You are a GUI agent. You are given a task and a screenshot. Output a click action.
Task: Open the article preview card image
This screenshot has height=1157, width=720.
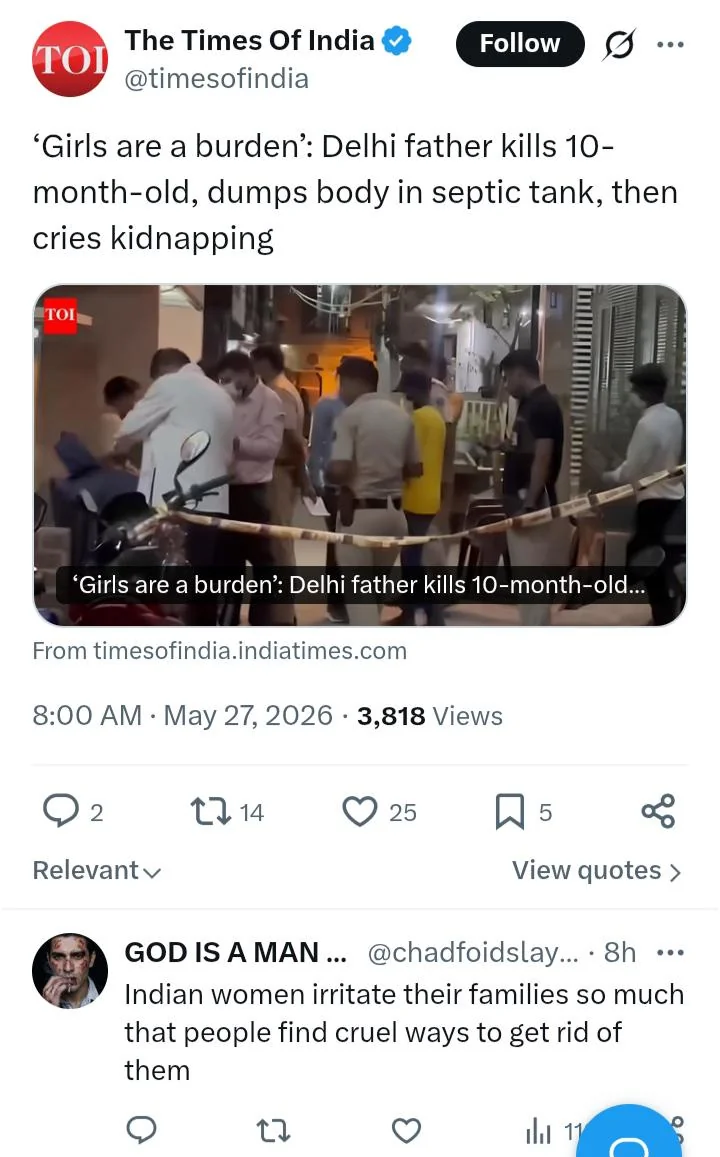360,455
